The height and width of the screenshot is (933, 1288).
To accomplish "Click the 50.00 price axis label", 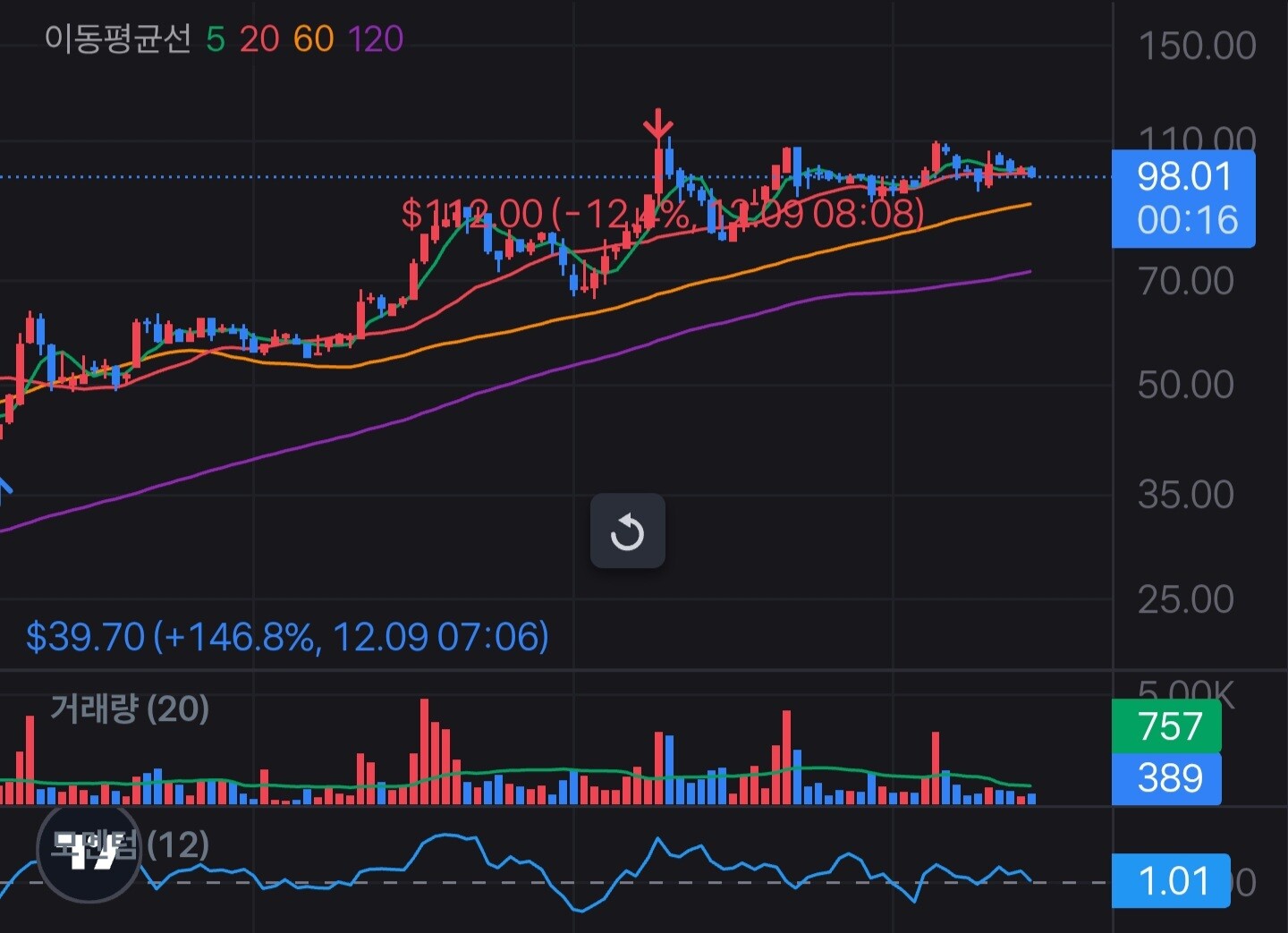I will coord(1186,385).
